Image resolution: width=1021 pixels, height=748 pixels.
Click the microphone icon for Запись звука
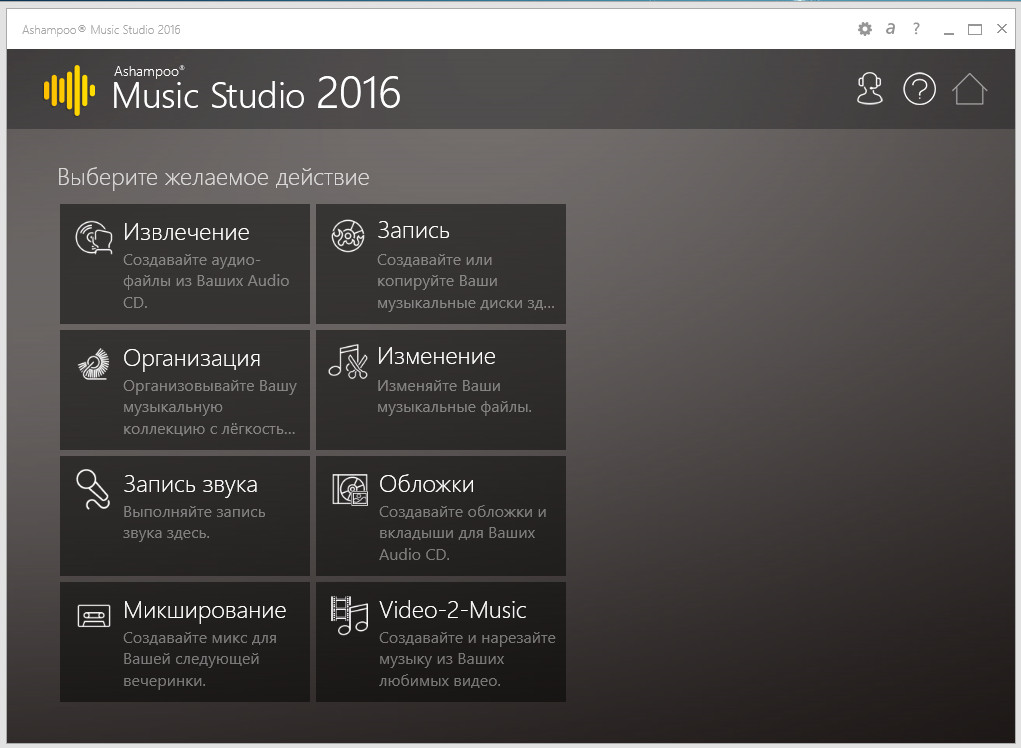(93, 490)
